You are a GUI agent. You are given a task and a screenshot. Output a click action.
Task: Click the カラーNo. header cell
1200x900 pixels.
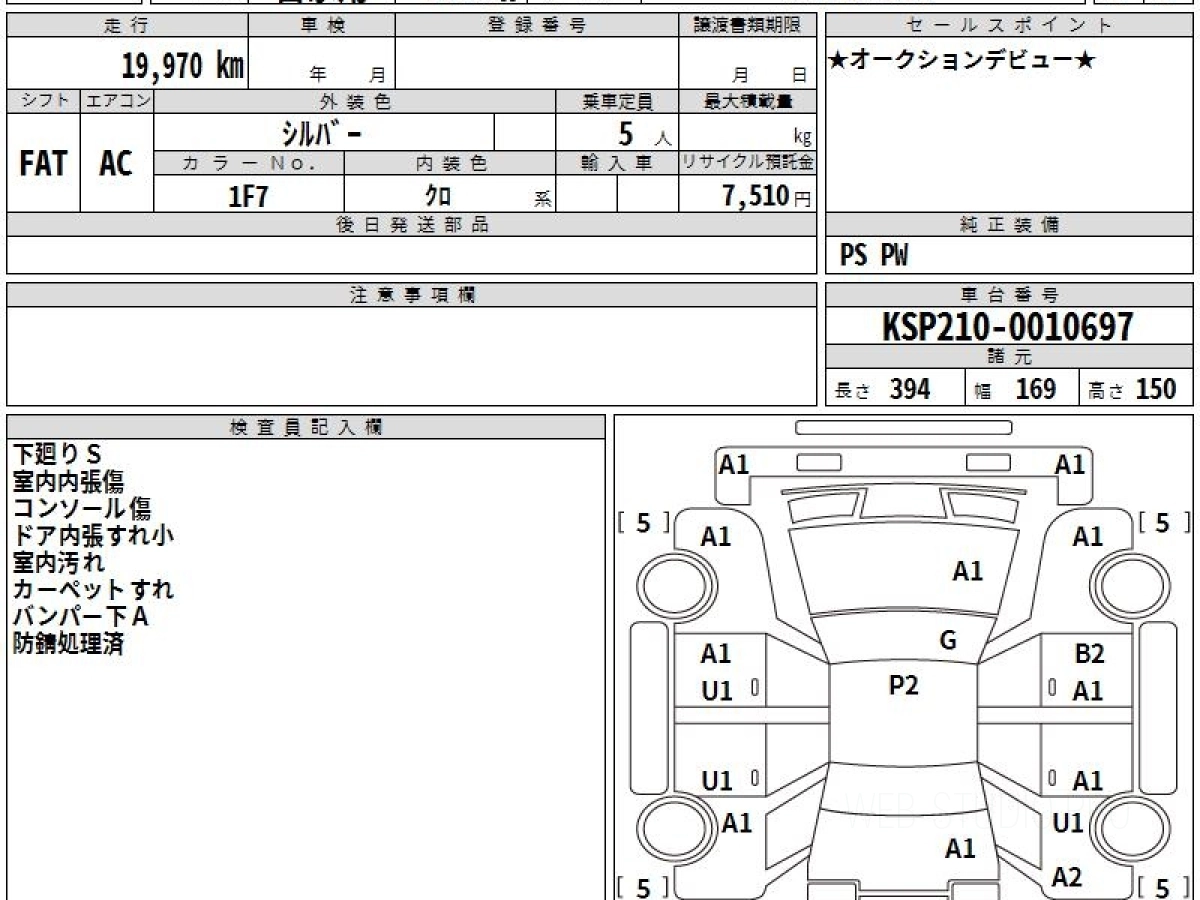pyautogui.click(x=249, y=163)
